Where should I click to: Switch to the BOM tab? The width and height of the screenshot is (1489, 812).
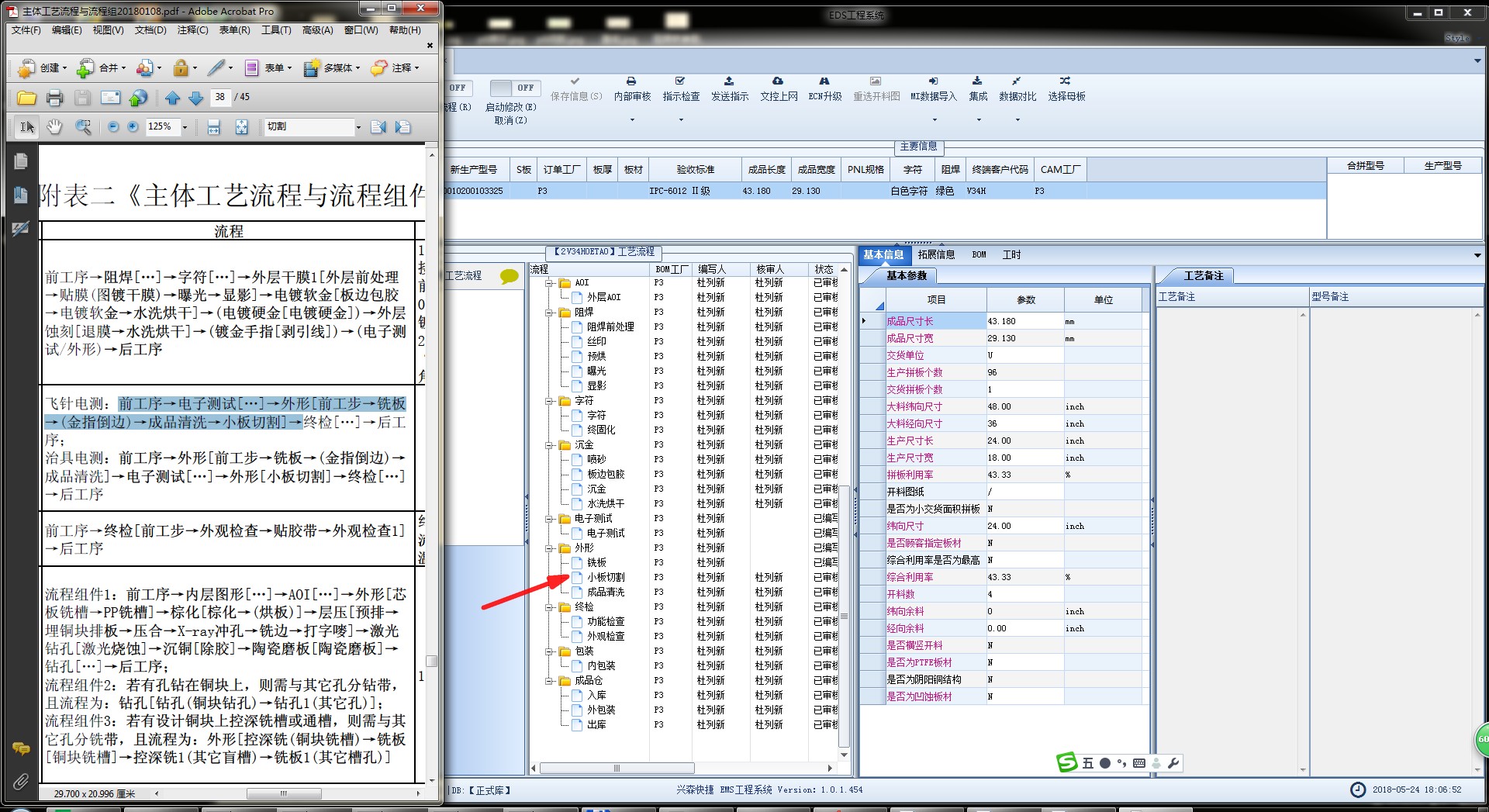[979, 254]
